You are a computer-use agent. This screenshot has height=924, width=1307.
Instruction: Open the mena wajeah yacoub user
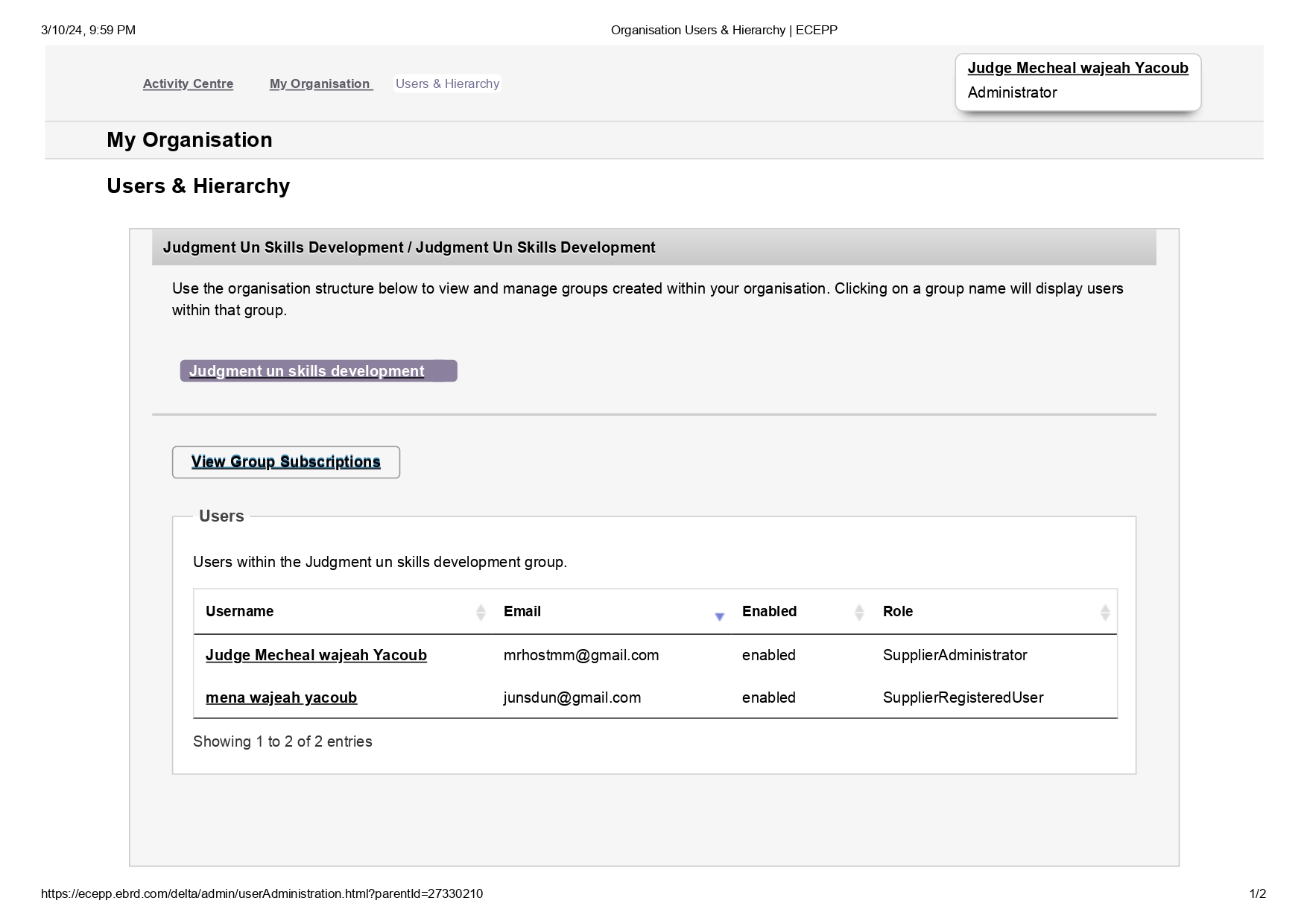point(281,697)
